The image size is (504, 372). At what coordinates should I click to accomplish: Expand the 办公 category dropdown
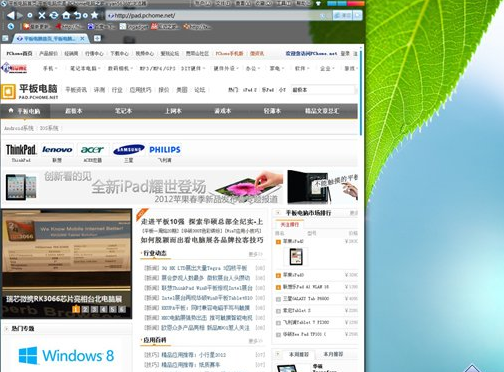pyautogui.click(x=253, y=68)
